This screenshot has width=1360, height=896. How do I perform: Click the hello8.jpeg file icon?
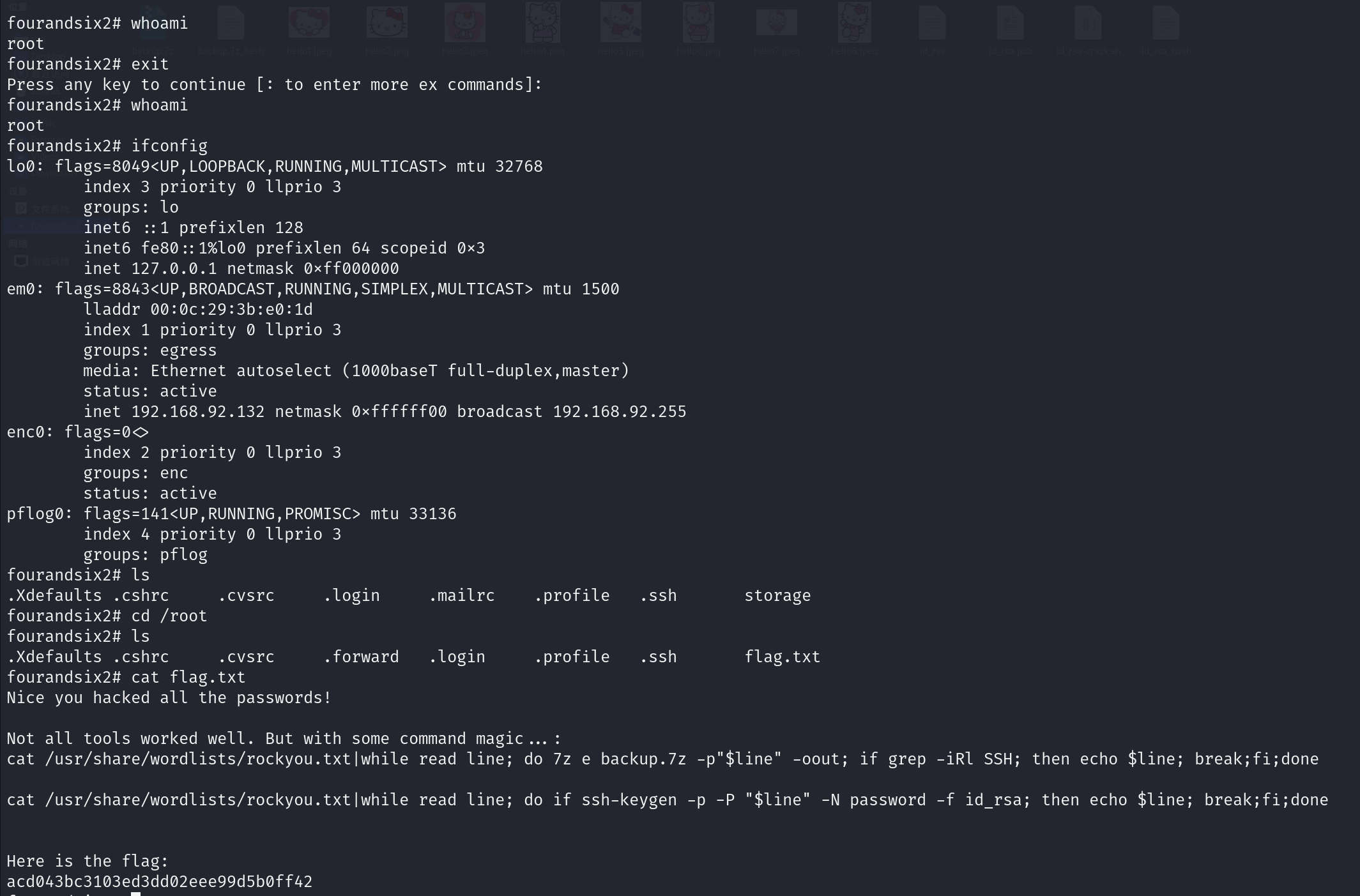point(854,23)
